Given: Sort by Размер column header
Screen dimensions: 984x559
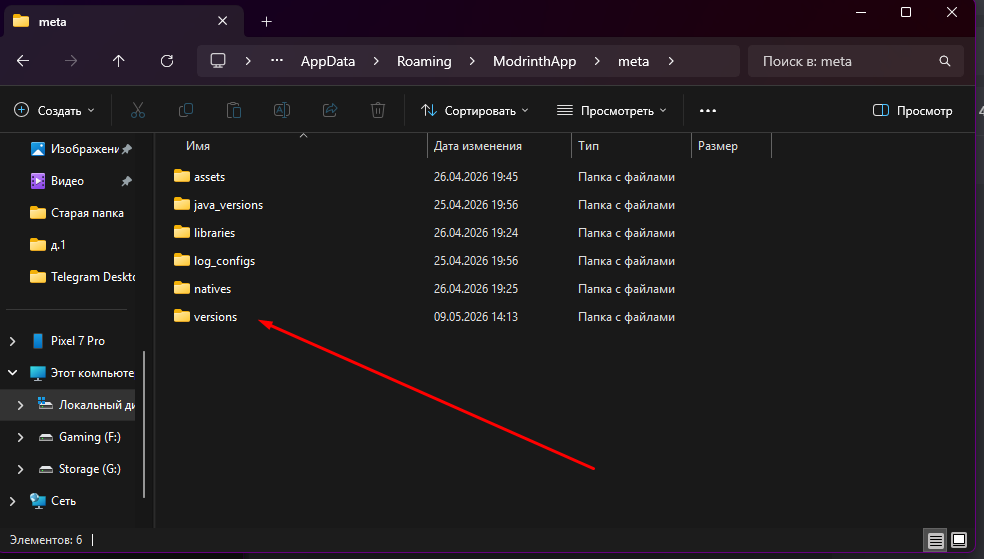Looking at the screenshot, I should pos(718,146).
